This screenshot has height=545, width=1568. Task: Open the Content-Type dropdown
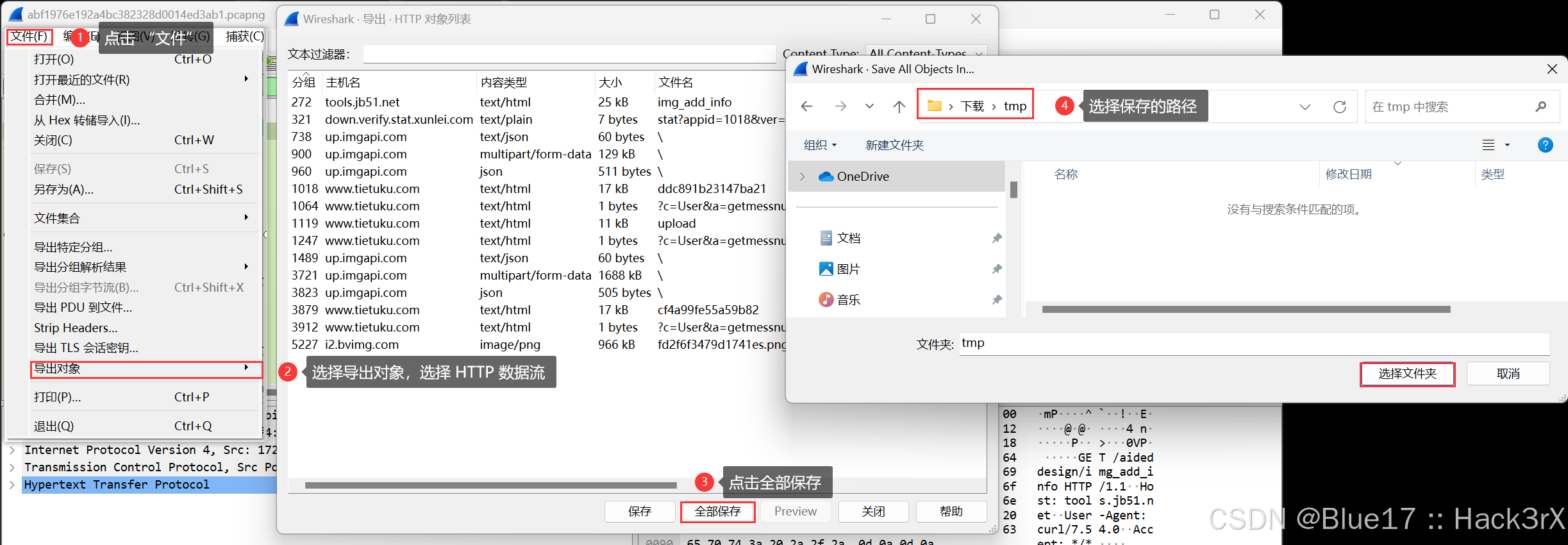(x=926, y=54)
